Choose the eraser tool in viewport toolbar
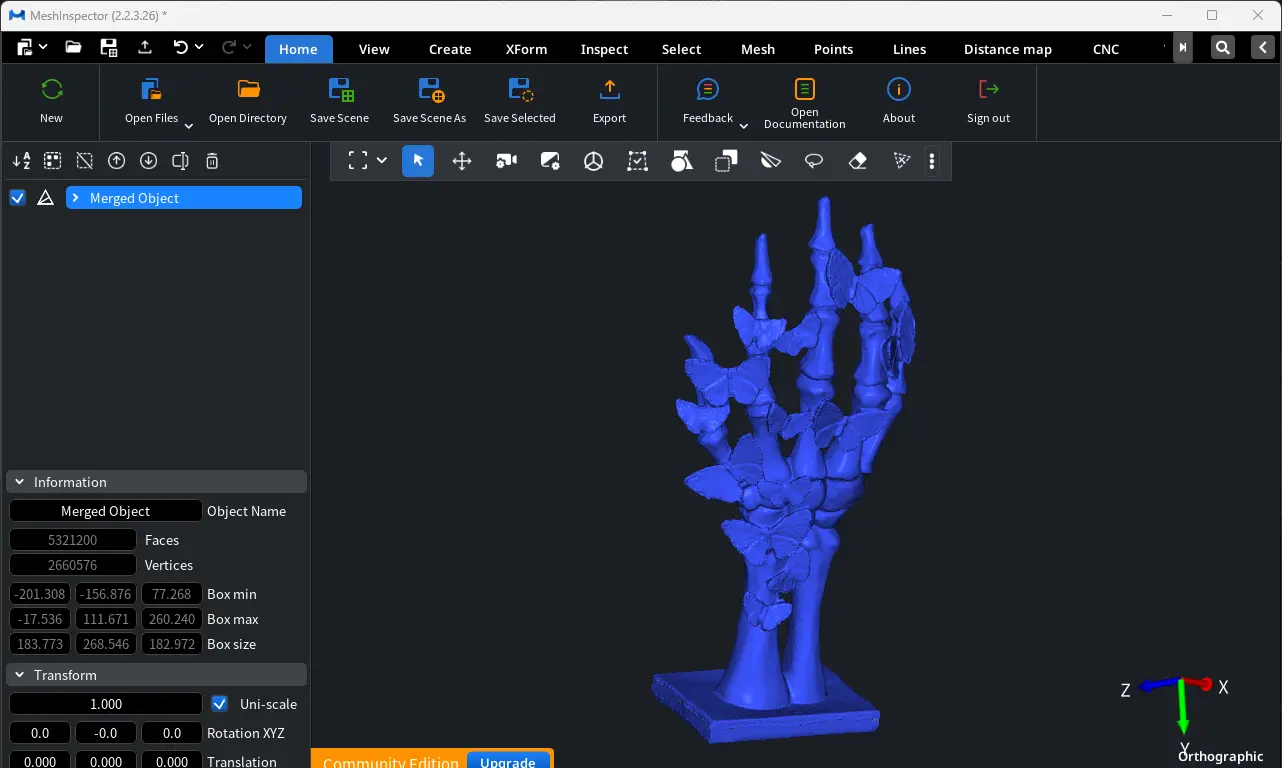The height and width of the screenshot is (768, 1282). [857, 161]
